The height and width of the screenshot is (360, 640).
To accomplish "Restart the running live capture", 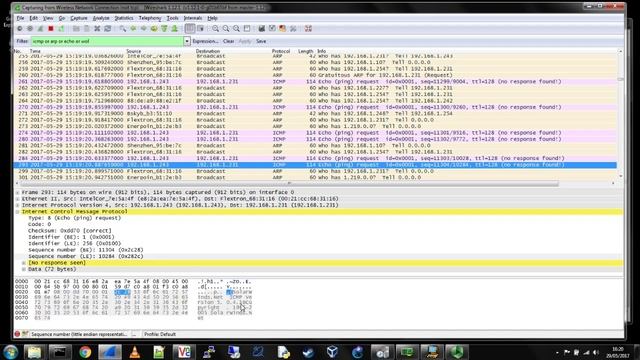I will point(61,29).
